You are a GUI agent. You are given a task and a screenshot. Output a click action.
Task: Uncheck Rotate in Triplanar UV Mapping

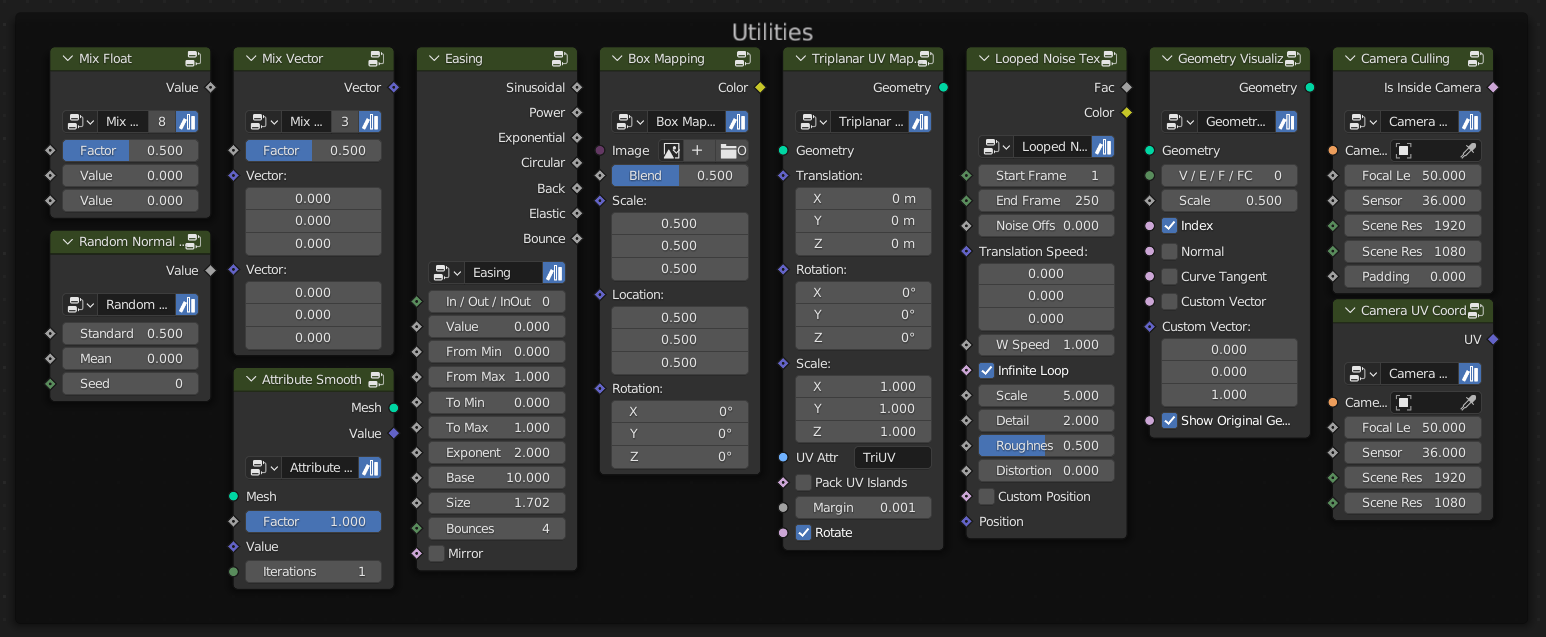(x=804, y=532)
